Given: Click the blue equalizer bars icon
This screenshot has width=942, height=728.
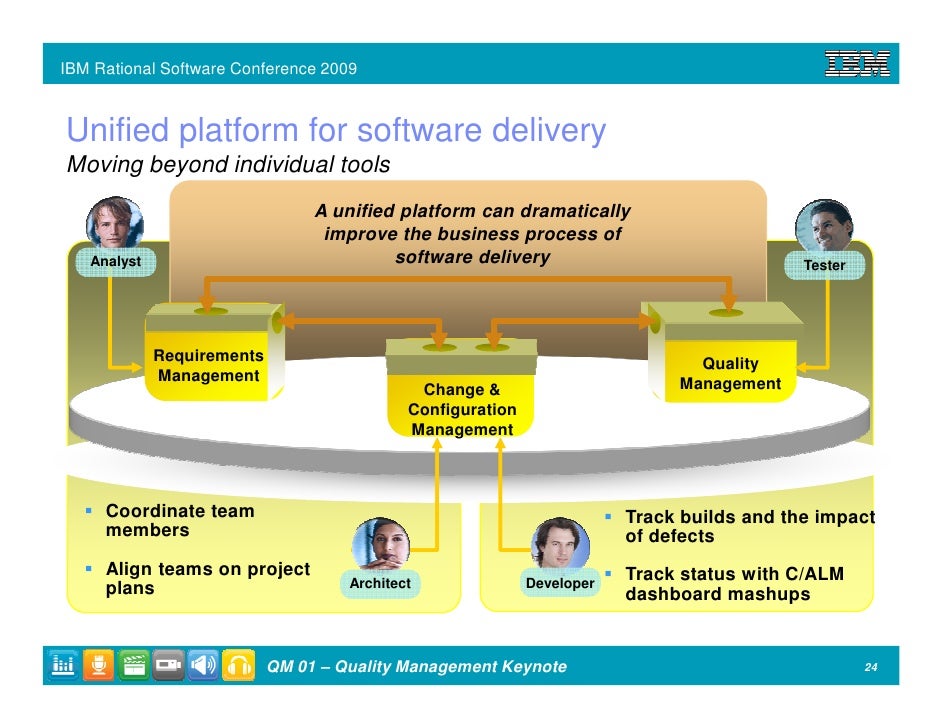Looking at the screenshot, I should coord(64,666).
